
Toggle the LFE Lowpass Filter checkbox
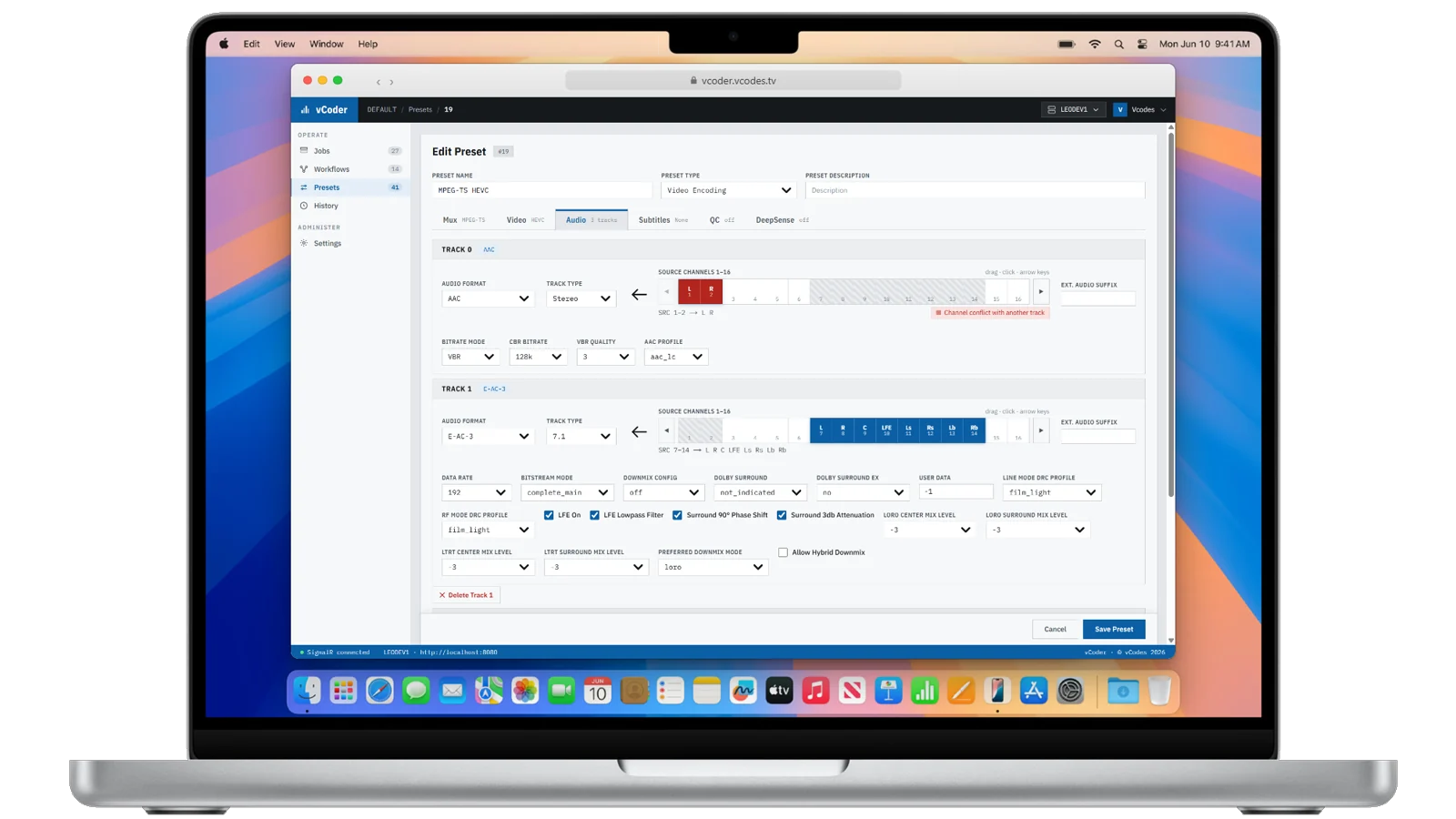point(594,515)
